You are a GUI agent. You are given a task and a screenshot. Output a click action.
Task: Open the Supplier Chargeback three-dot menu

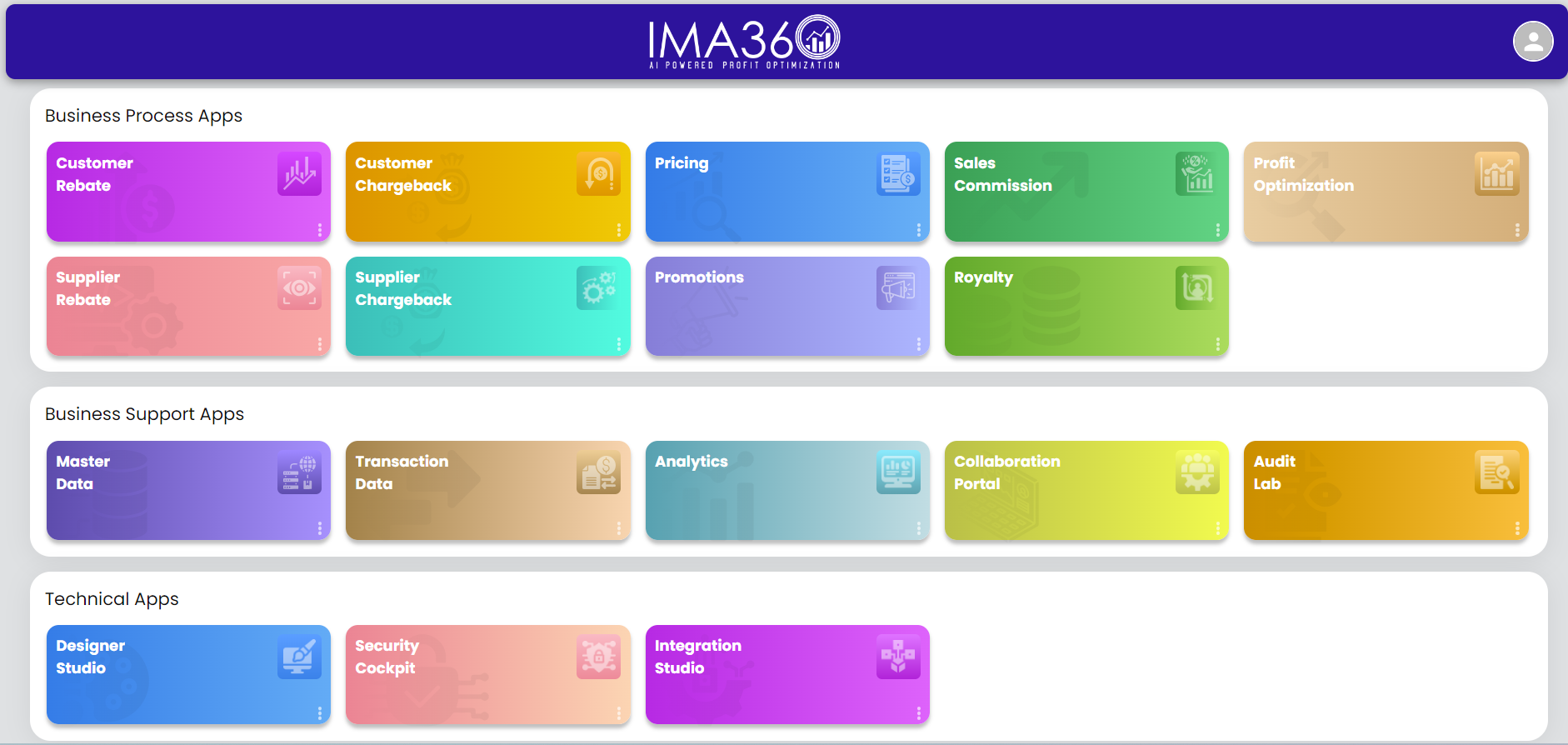click(x=618, y=344)
